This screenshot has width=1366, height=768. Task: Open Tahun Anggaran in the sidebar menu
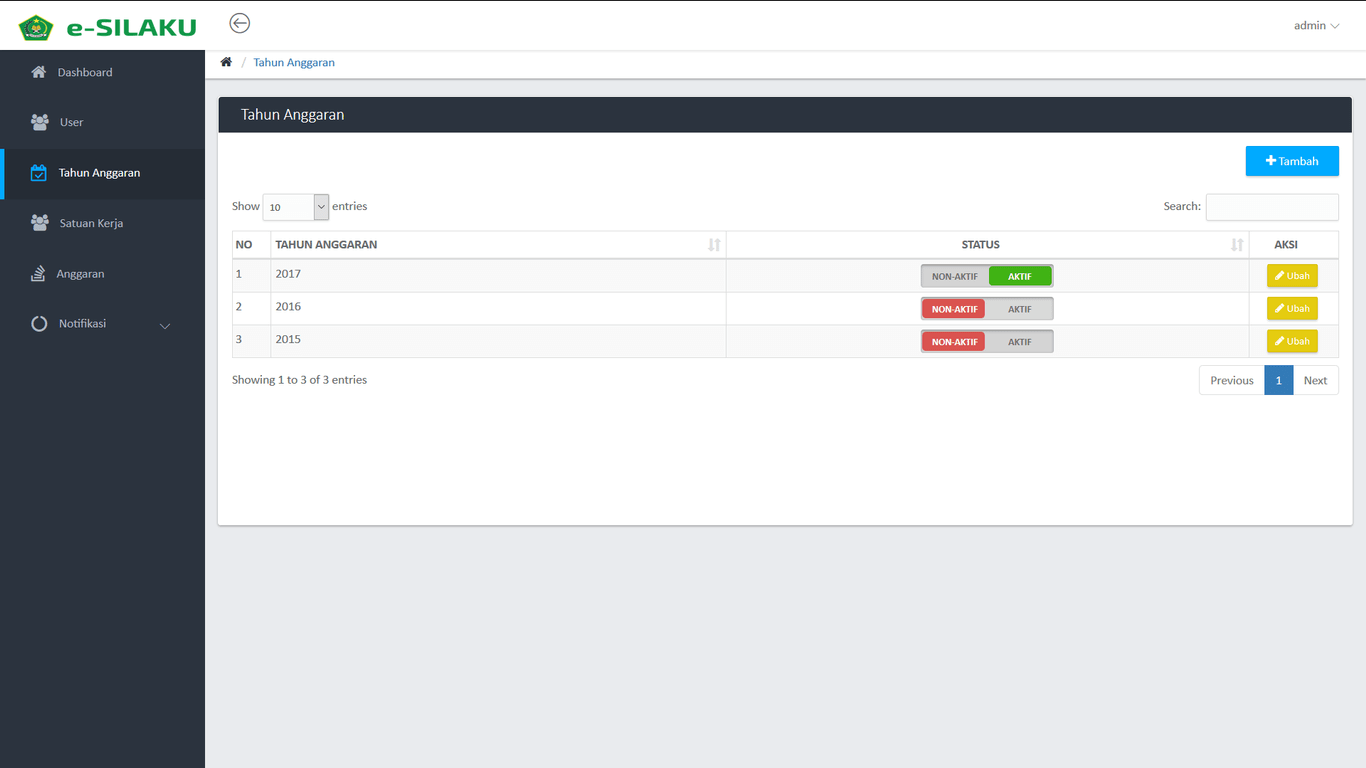[99, 173]
